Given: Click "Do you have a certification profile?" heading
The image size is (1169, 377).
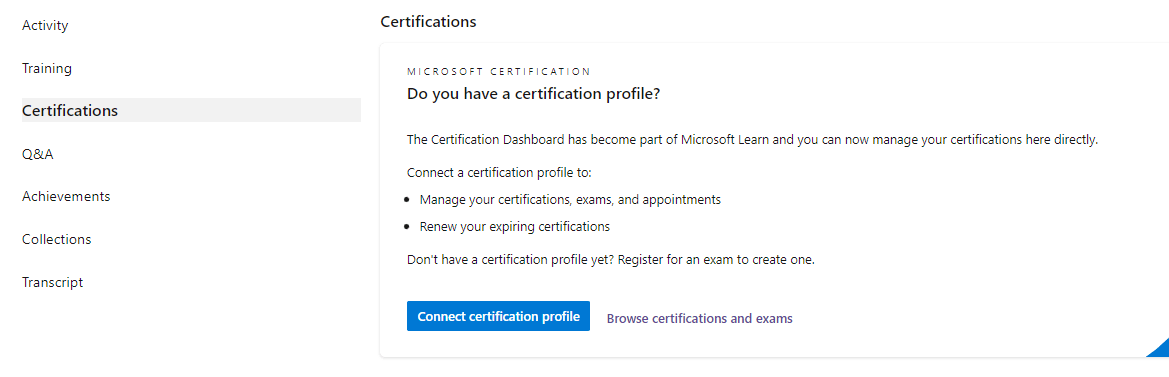Looking at the screenshot, I should click(x=534, y=95).
